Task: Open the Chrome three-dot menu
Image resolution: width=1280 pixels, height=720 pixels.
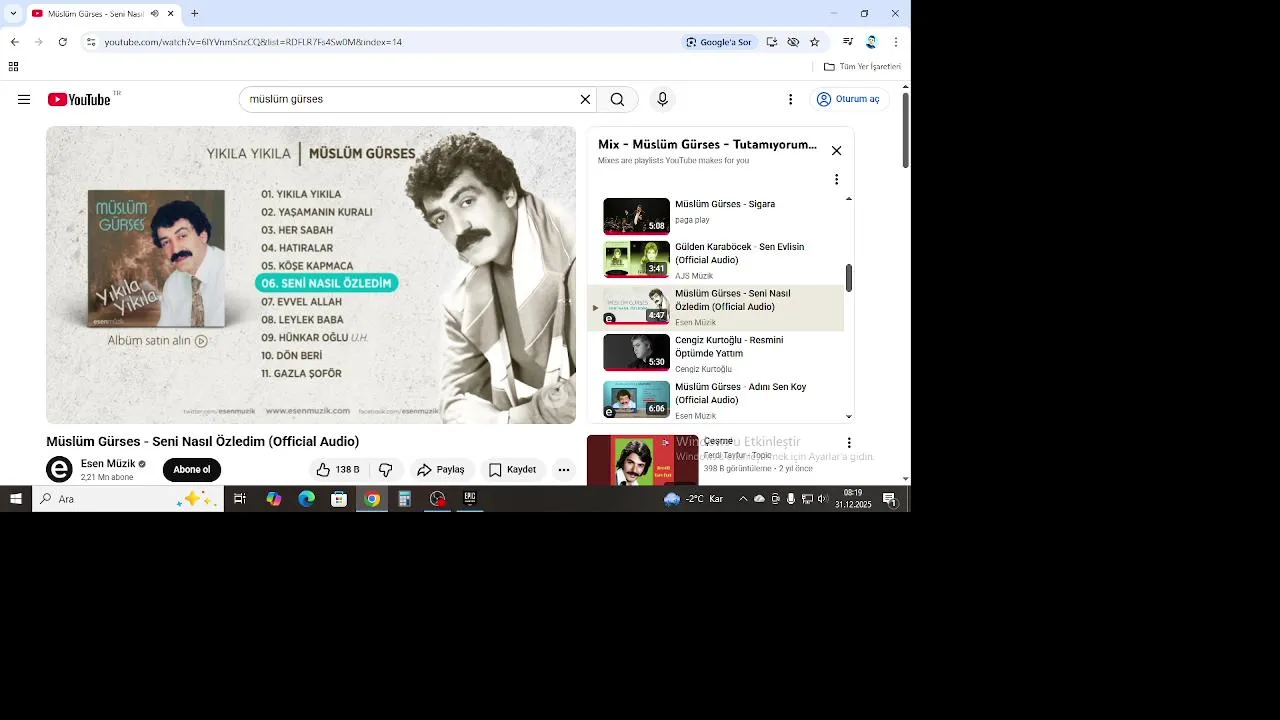Action: point(895,42)
